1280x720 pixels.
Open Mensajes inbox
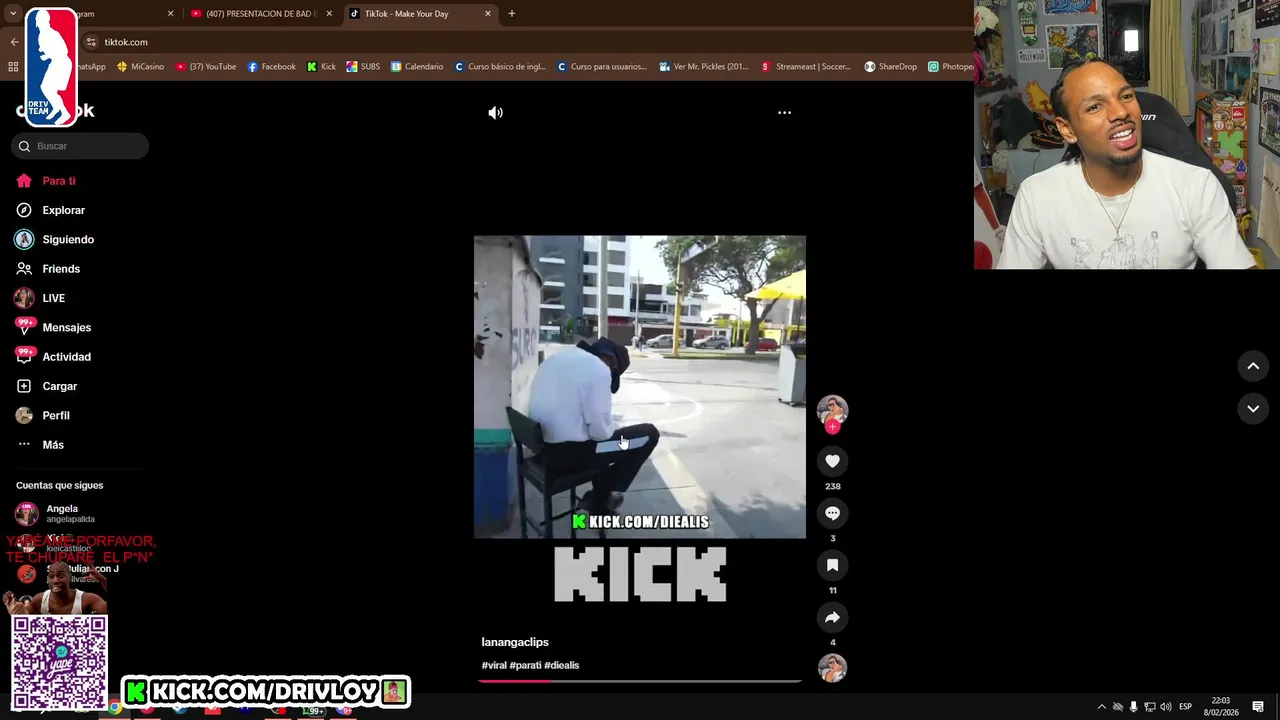66,328
